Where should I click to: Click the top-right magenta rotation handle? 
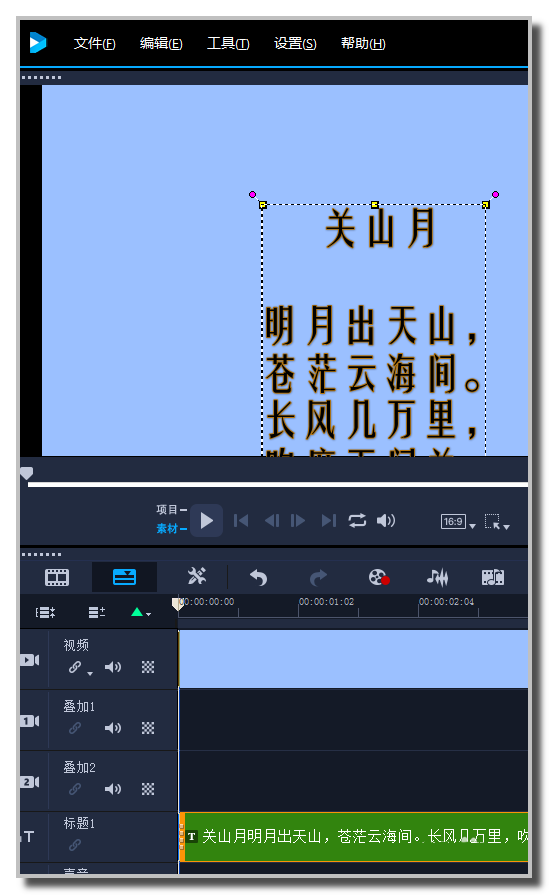tap(495, 195)
